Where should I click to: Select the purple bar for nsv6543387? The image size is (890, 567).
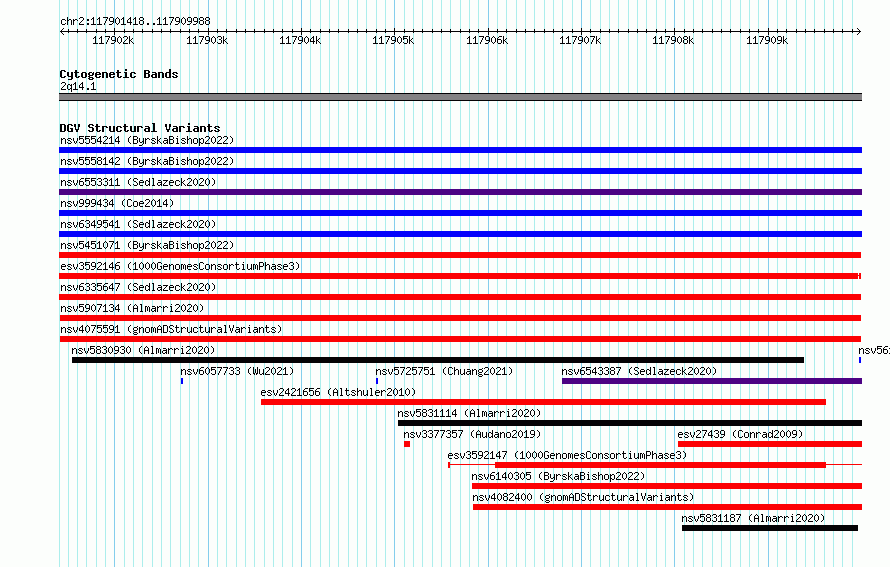(712, 381)
